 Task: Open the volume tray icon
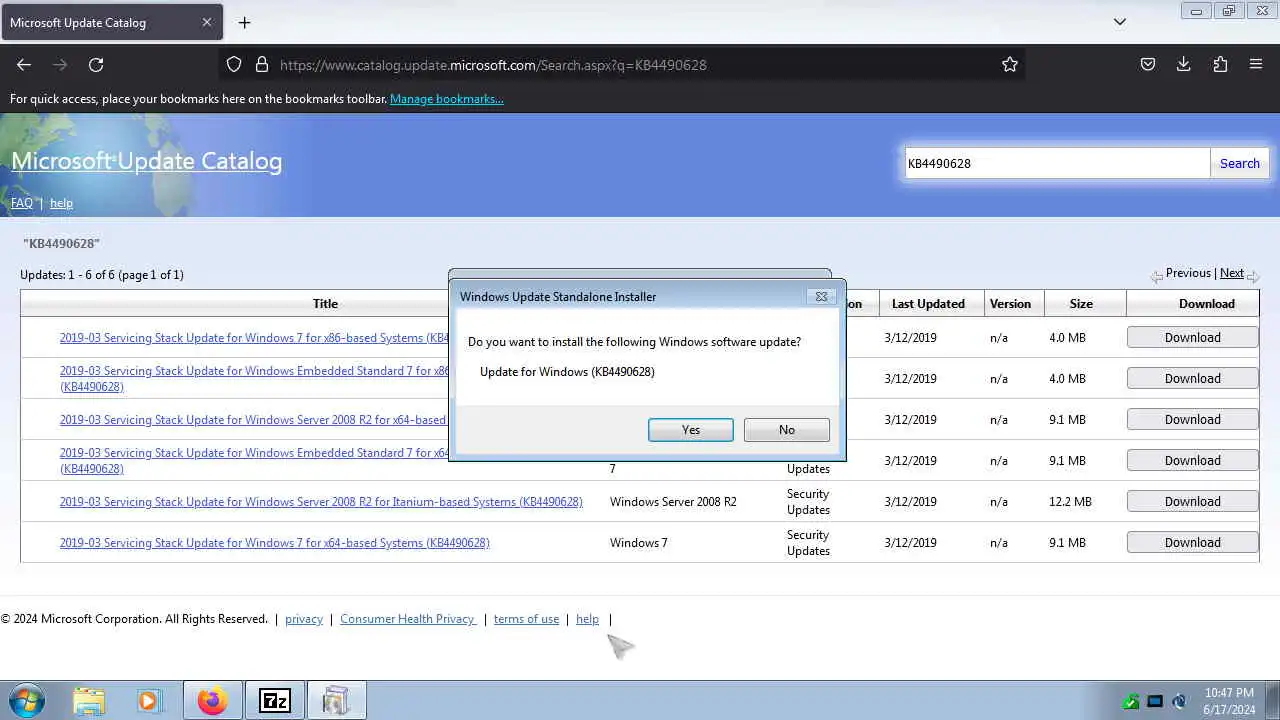click(x=1179, y=702)
